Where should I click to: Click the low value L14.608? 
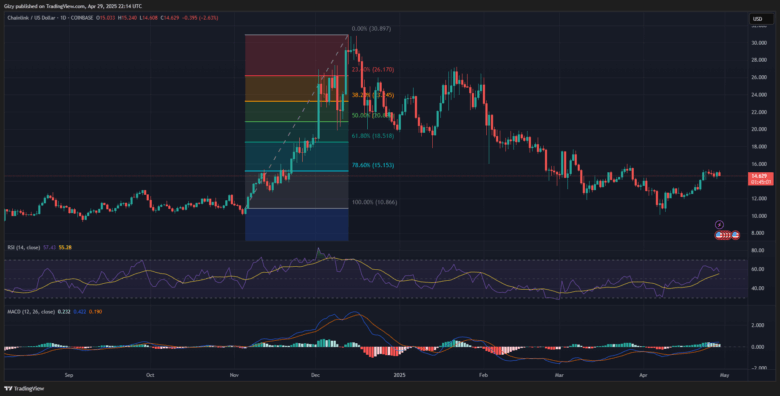tap(150, 18)
